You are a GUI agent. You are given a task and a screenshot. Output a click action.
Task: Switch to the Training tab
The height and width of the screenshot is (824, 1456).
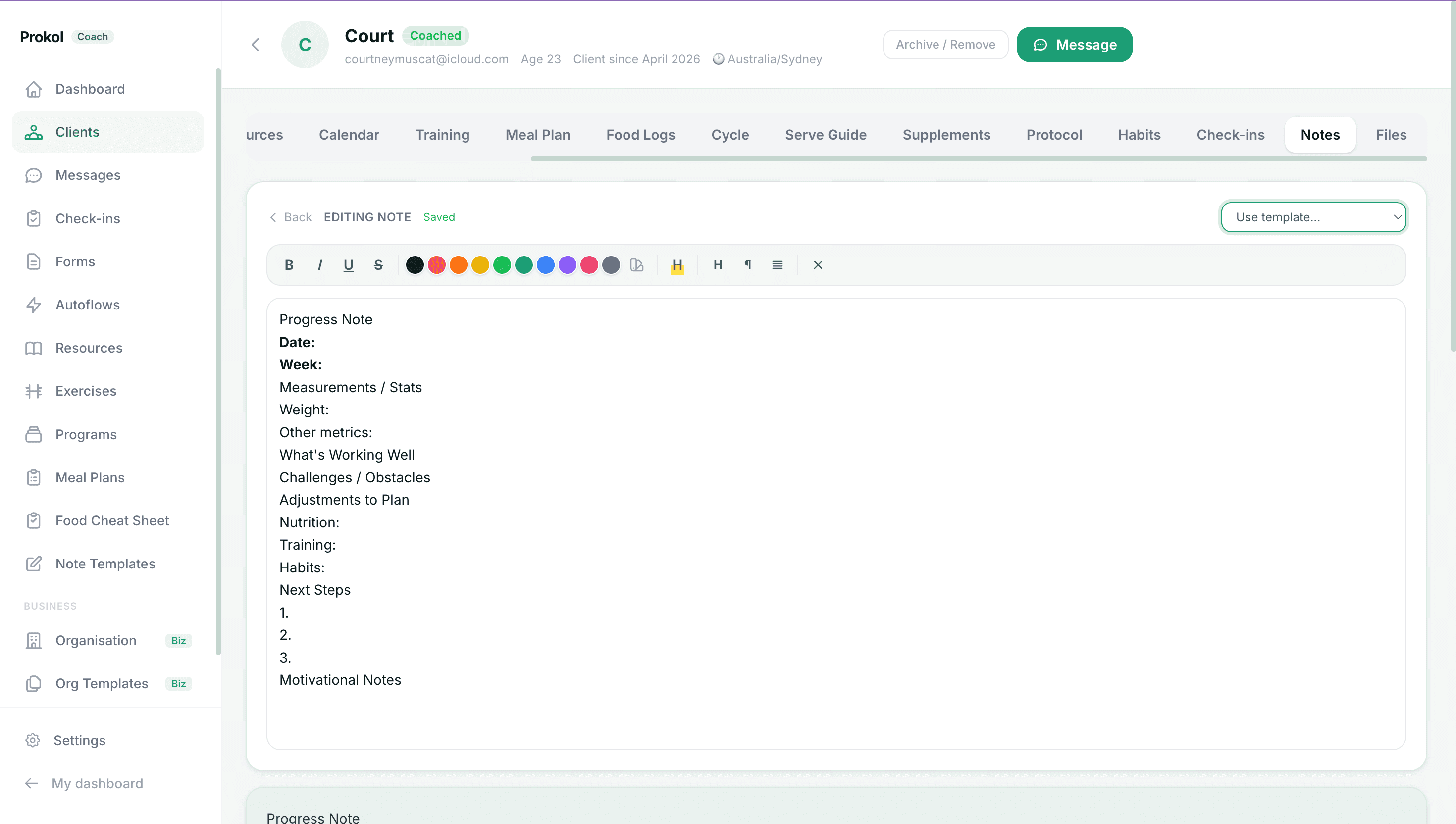(x=443, y=135)
